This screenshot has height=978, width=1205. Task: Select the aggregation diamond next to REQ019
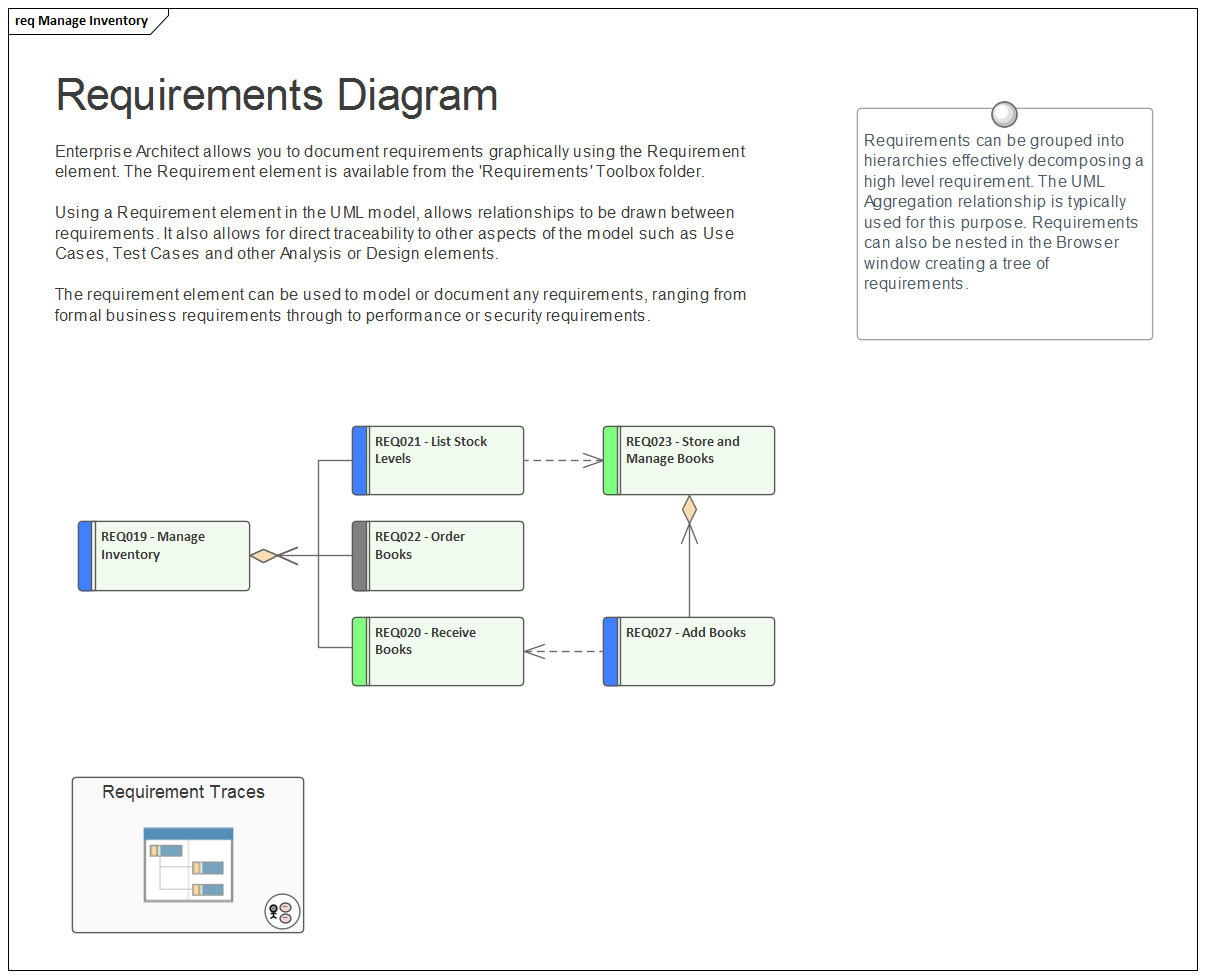coord(265,556)
